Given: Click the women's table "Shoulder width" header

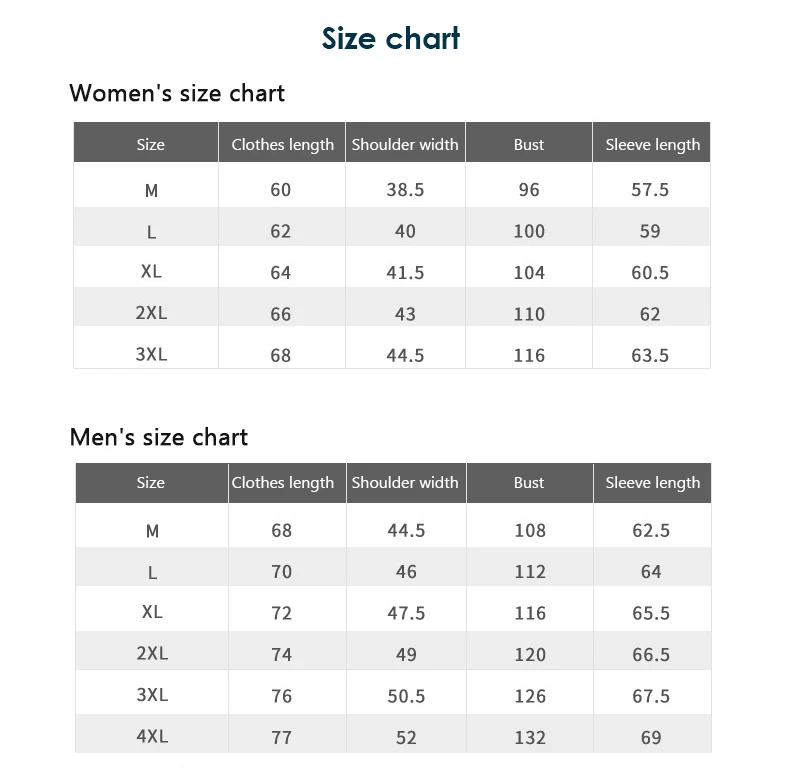Looking at the screenshot, I should click(405, 144).
